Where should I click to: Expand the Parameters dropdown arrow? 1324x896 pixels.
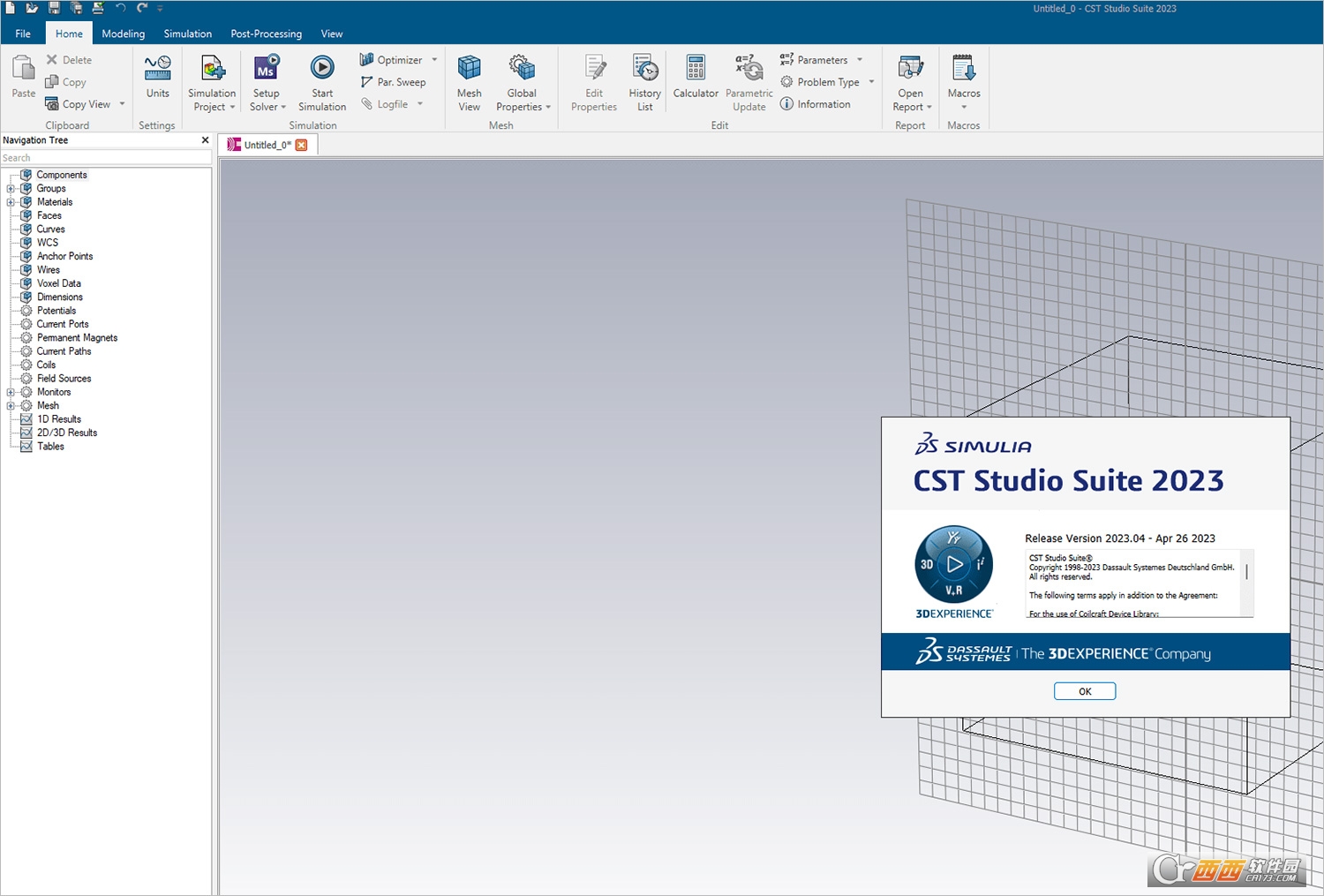[860, 60]
